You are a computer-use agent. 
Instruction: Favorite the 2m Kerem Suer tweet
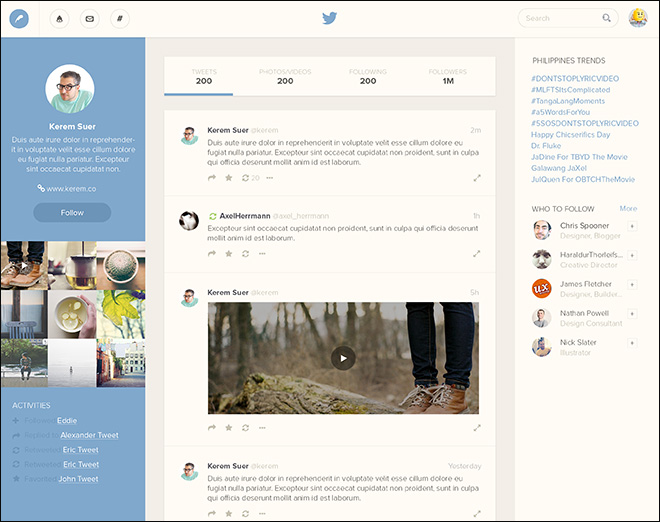(229, 178)
